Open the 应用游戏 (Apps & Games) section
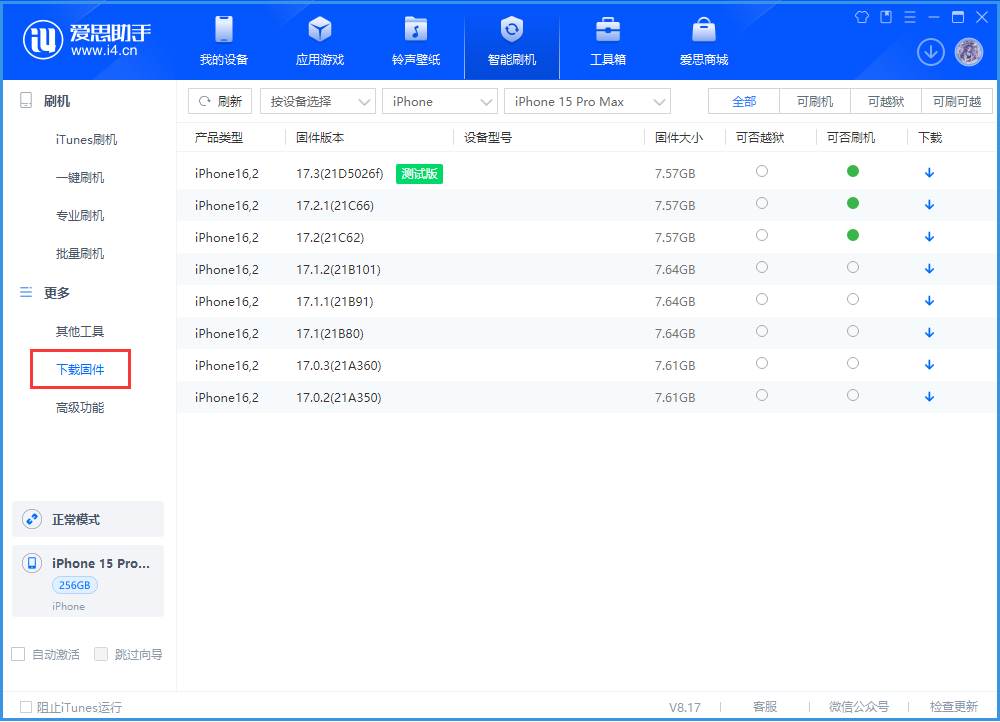Image resolution: width=1000 pixels, height=722 pixels. (x=319, y=42)
